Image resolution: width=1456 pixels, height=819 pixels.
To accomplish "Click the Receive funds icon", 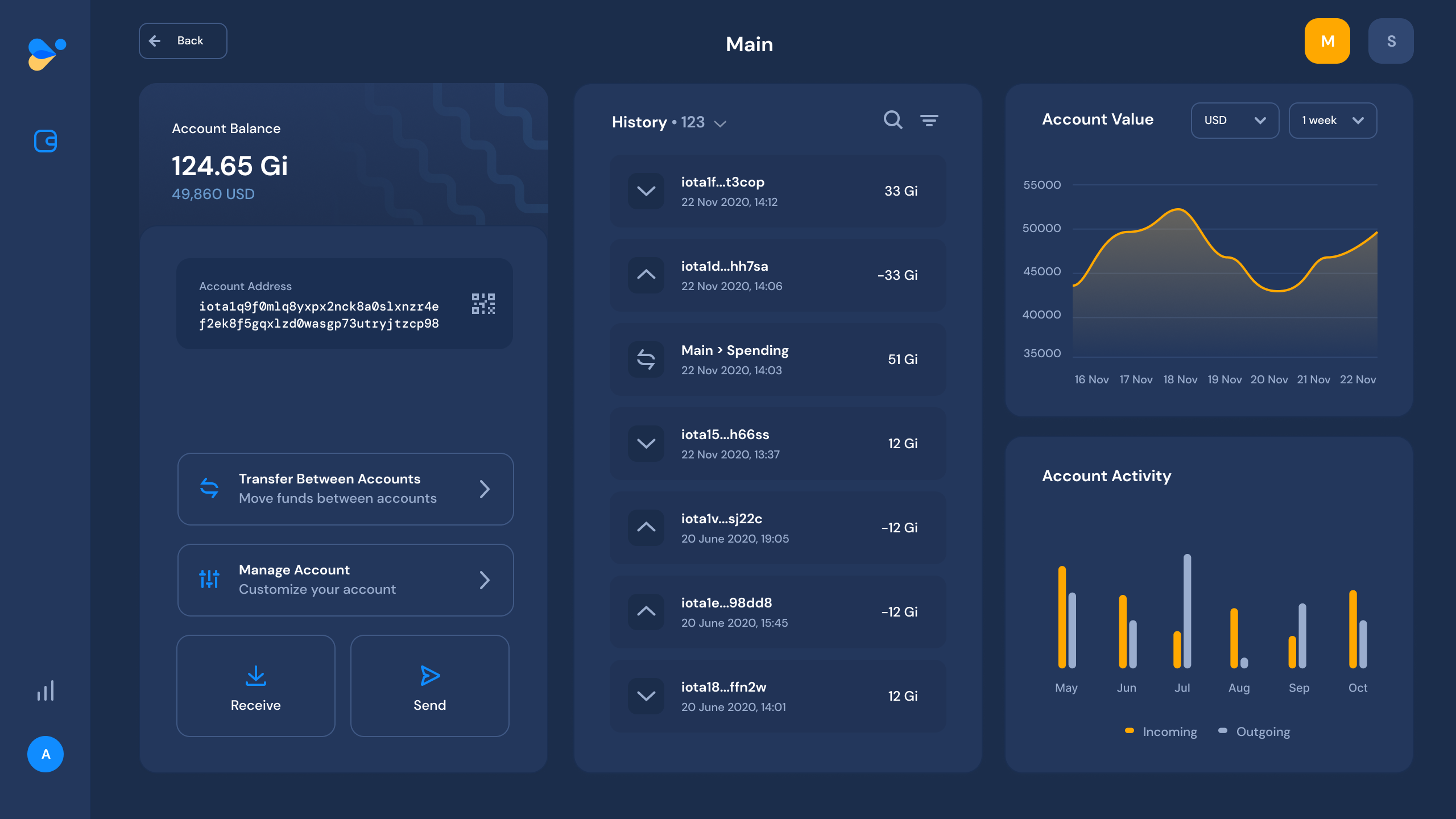I will coord(255,676).
